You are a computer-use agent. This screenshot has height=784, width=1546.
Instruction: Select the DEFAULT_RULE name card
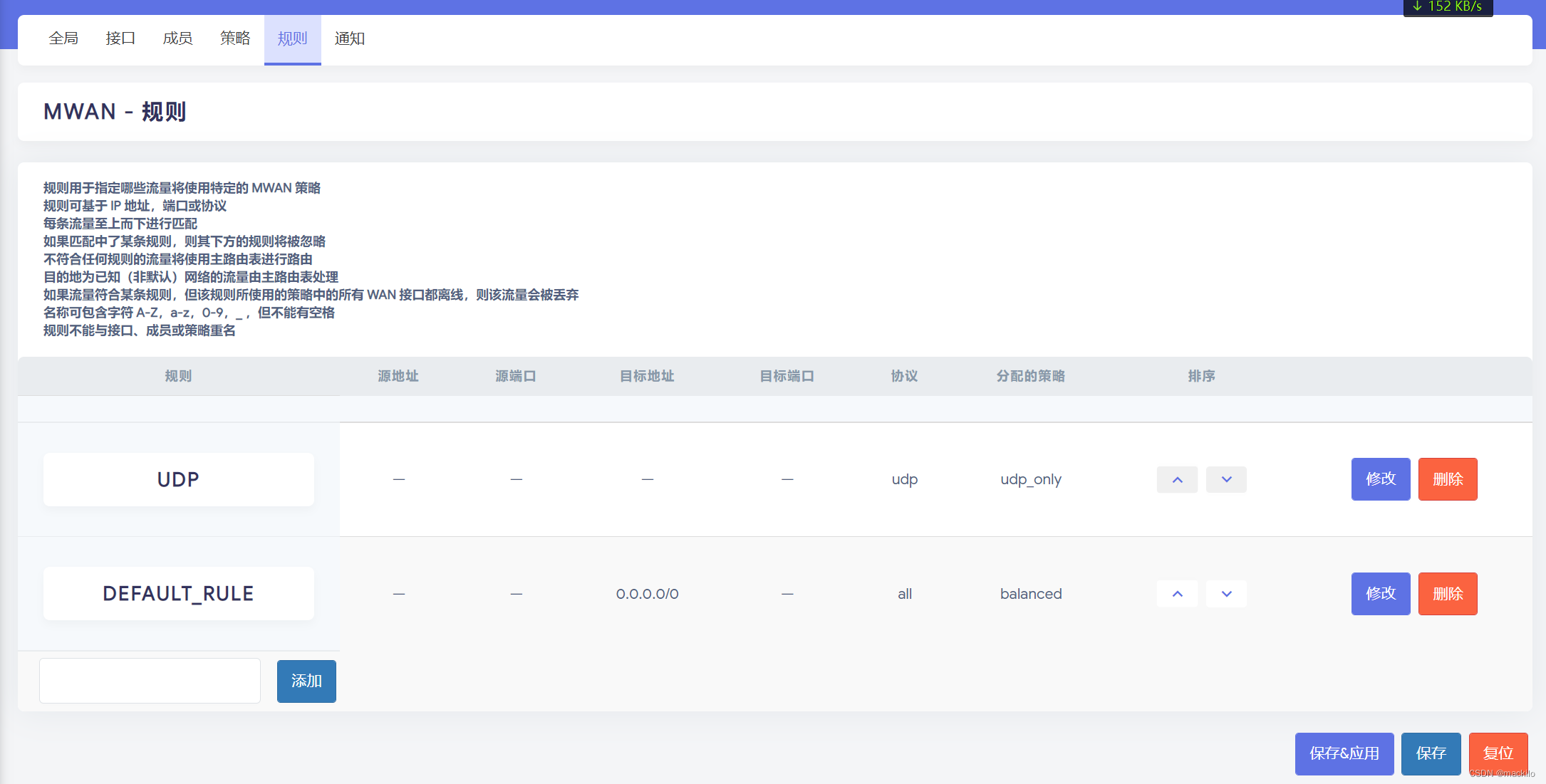pyautogui.click(x=178, y=593)
